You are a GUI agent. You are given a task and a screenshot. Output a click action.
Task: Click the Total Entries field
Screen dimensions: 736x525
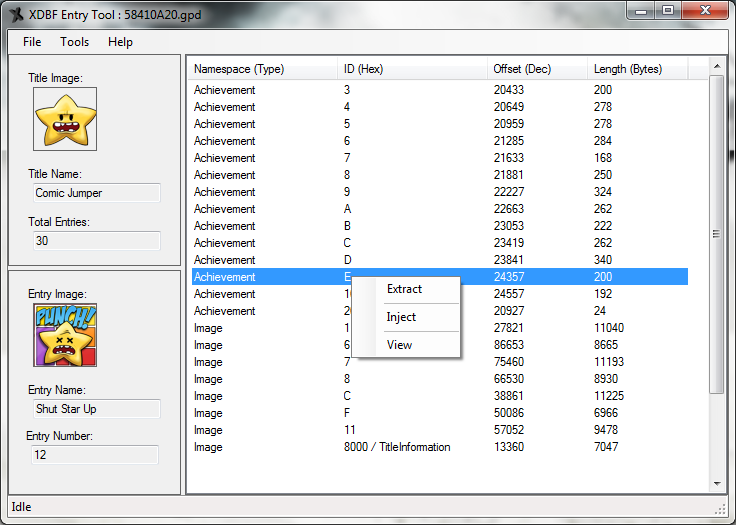[95, 241]
